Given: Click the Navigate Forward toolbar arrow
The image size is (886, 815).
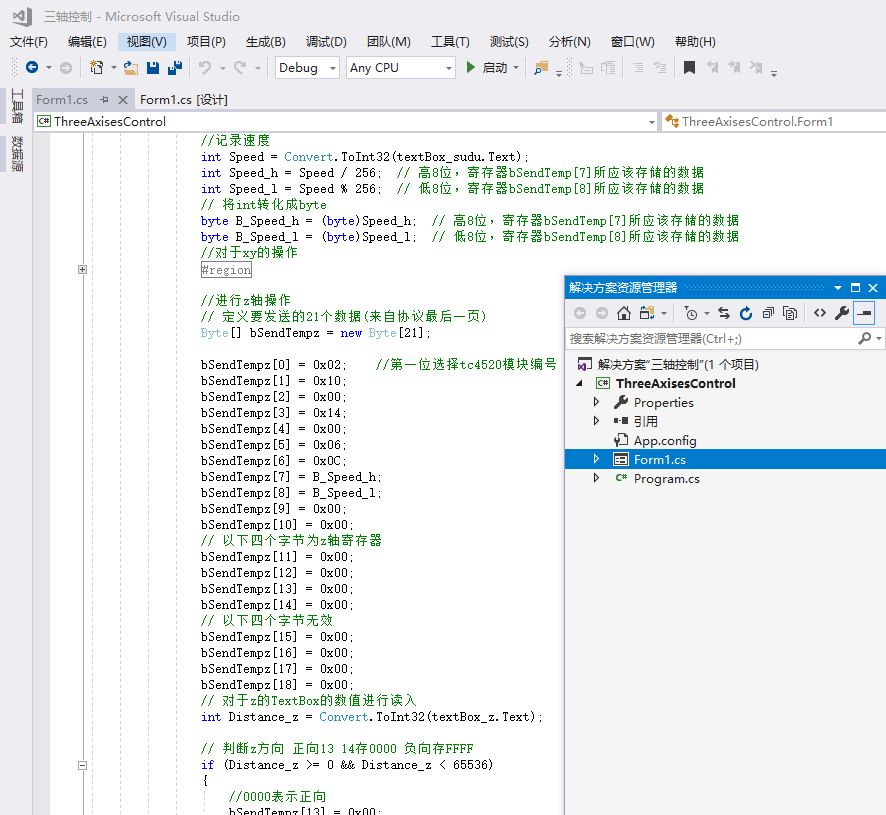Looking at the screenshot, I should click(66, 68).
